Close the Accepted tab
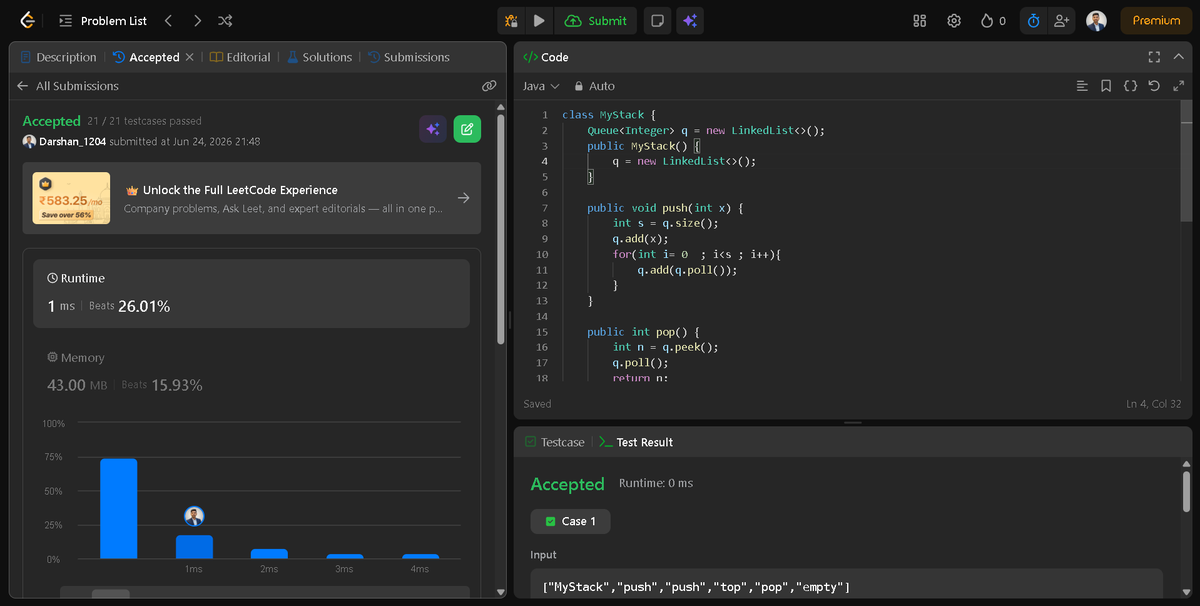The height and width of the screenshot is (606, 1200). (x=189, y=57)
